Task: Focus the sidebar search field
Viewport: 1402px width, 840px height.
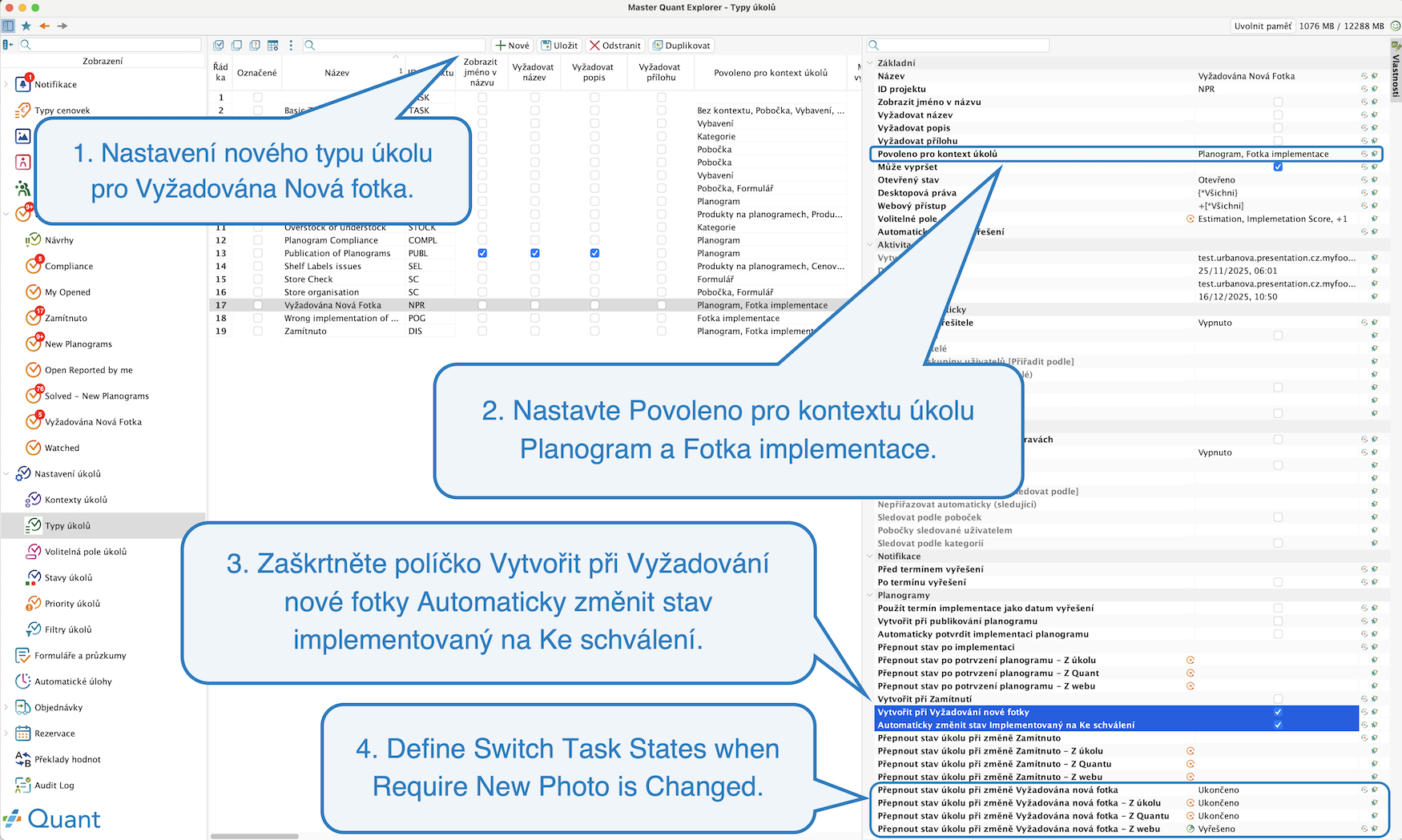Action: 110,45
